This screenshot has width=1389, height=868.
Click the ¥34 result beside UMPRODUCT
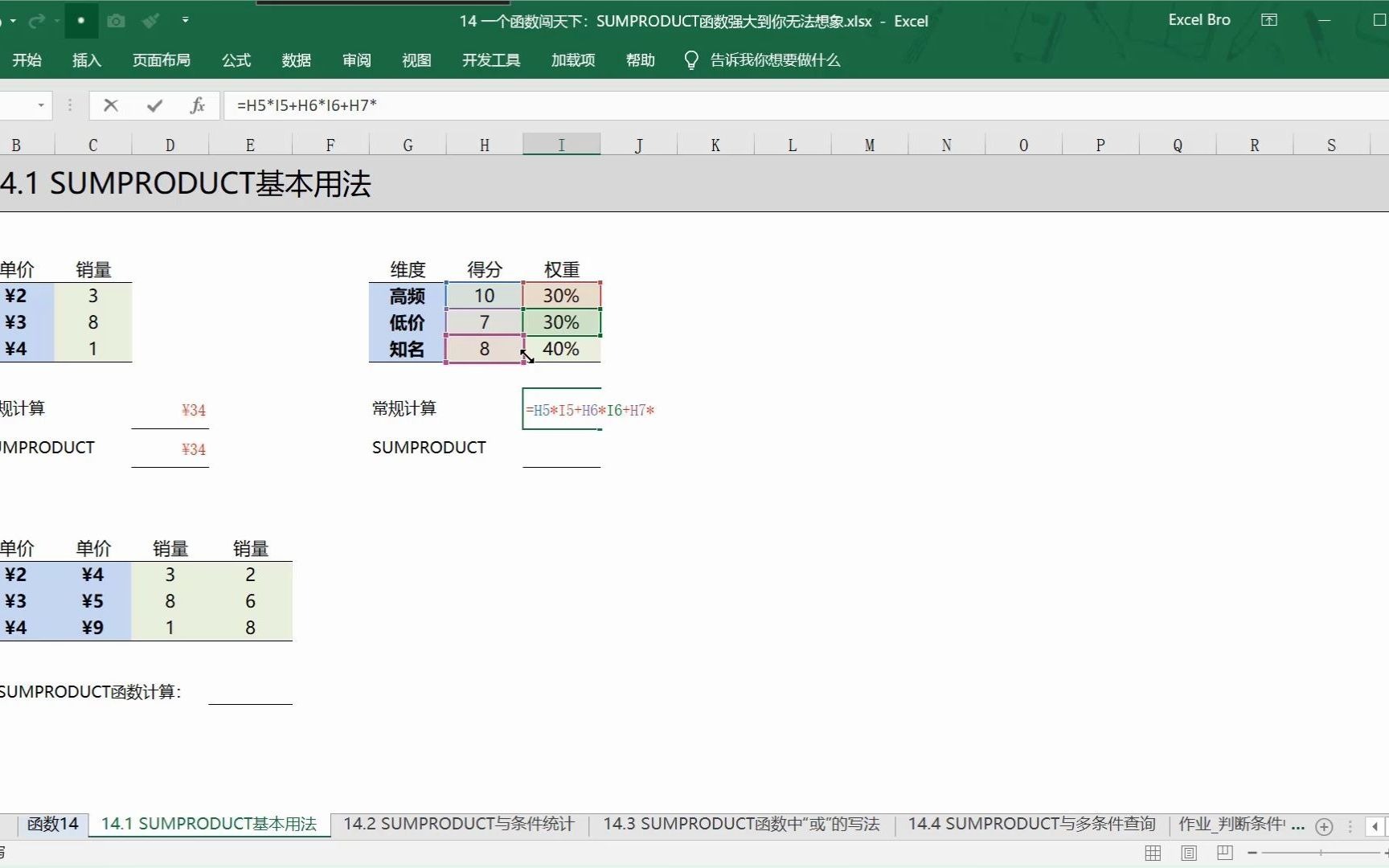[x=170, y=448]
